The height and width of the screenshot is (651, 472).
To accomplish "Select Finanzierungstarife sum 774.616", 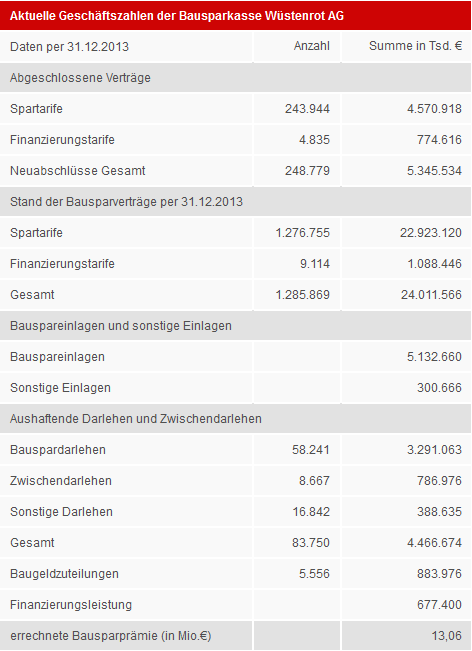I will (439, 140).
